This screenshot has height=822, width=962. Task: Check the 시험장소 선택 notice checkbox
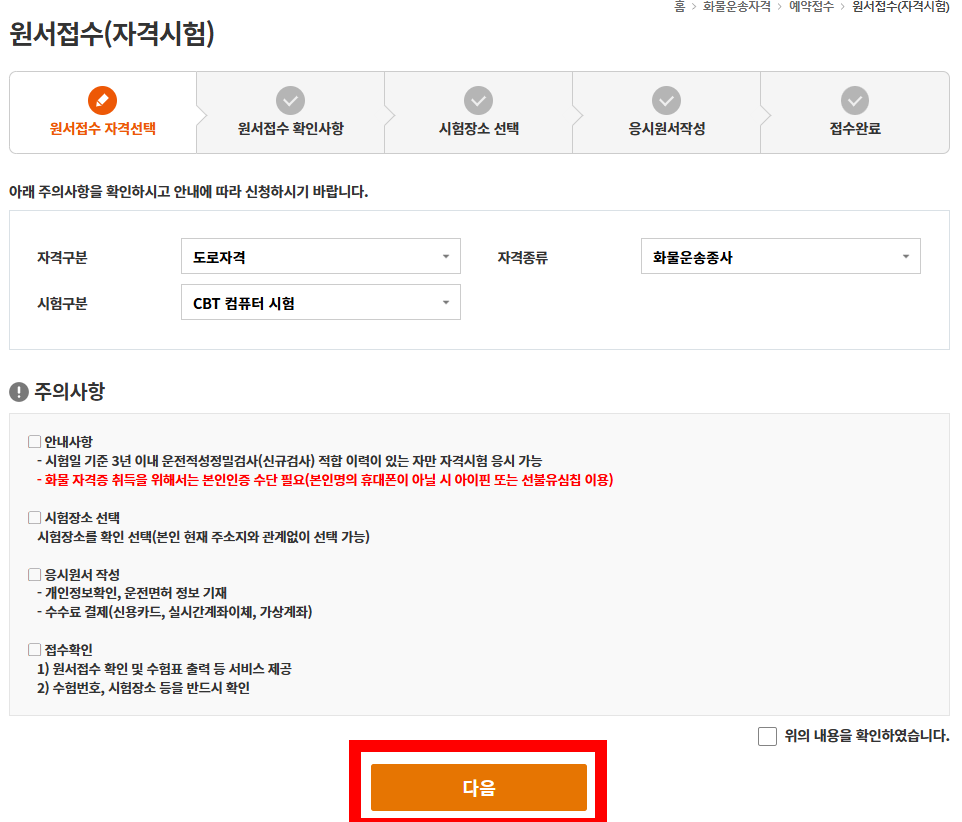pyautogui.click(x=34, y=518)
